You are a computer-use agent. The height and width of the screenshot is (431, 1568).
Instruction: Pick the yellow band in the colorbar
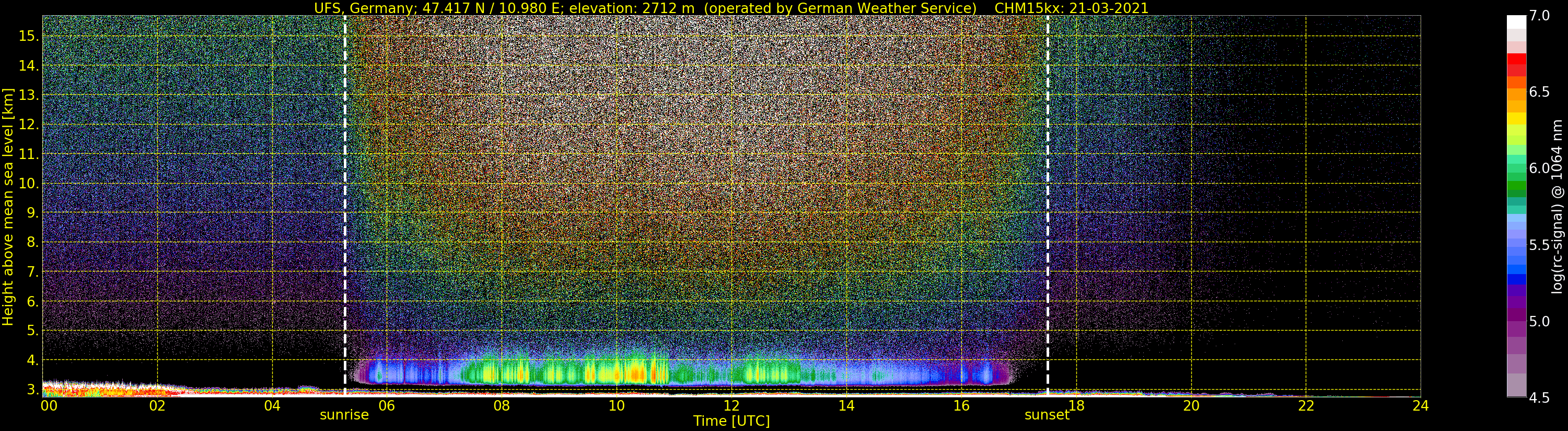[1516, 118]
